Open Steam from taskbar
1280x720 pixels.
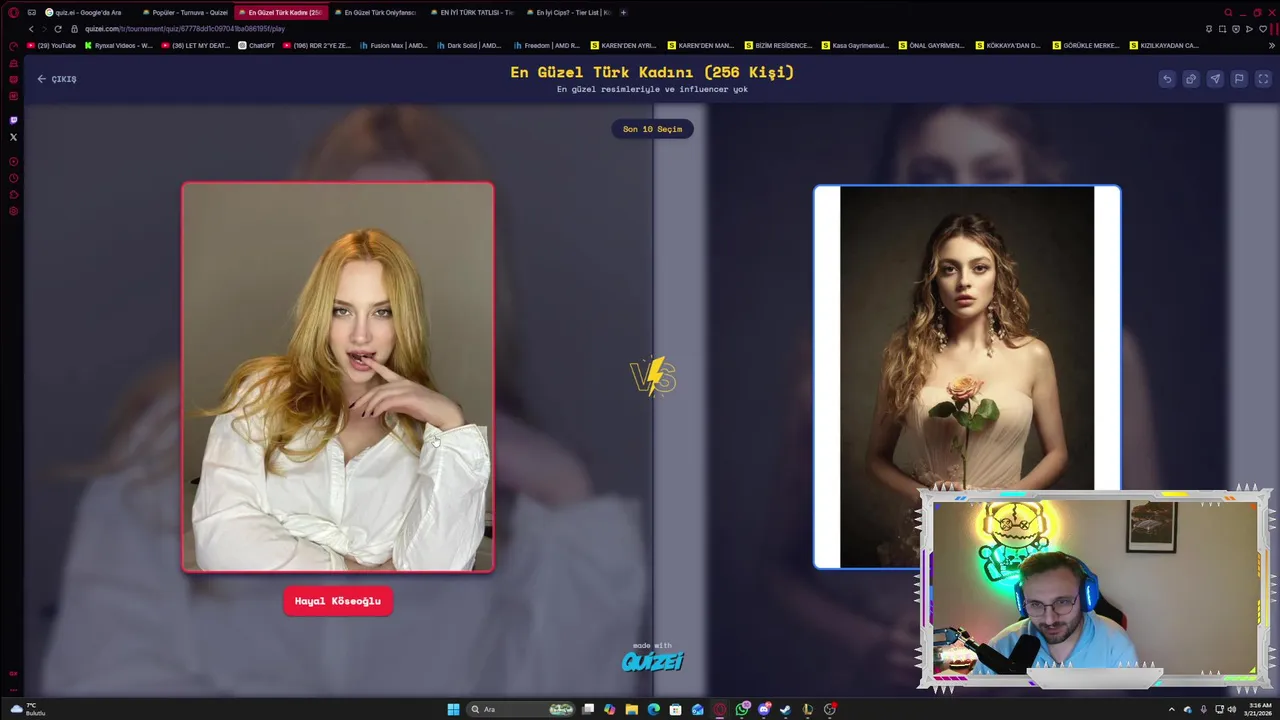pos(785,709)
